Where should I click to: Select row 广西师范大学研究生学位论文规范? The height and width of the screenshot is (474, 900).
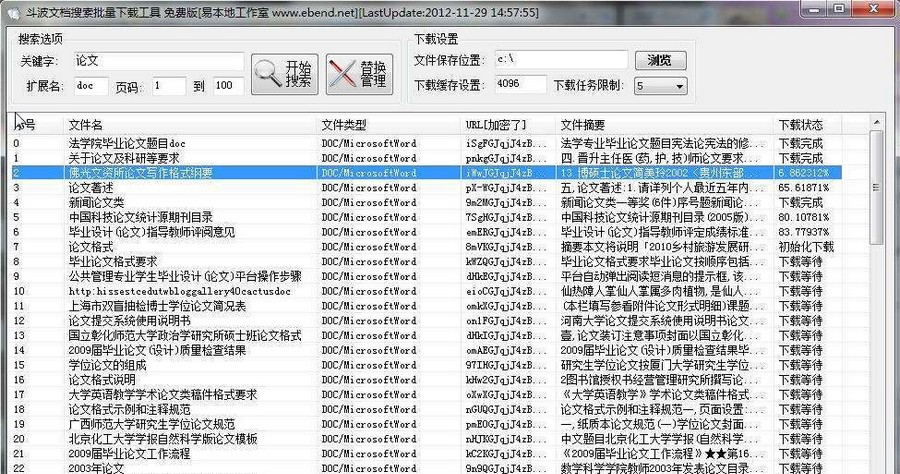tap(426, 424)
